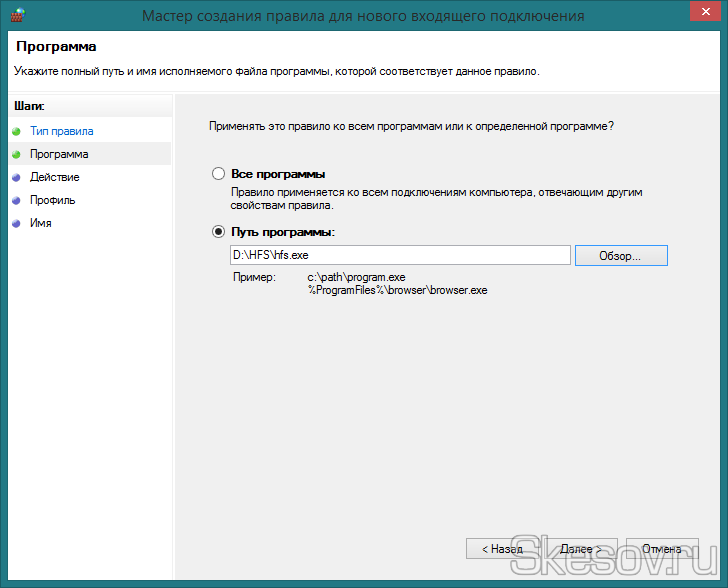Jump to the Профиль step in the sidebar
Image resolution: width=728 pixels, height=588 pixels.
(52, 200)
